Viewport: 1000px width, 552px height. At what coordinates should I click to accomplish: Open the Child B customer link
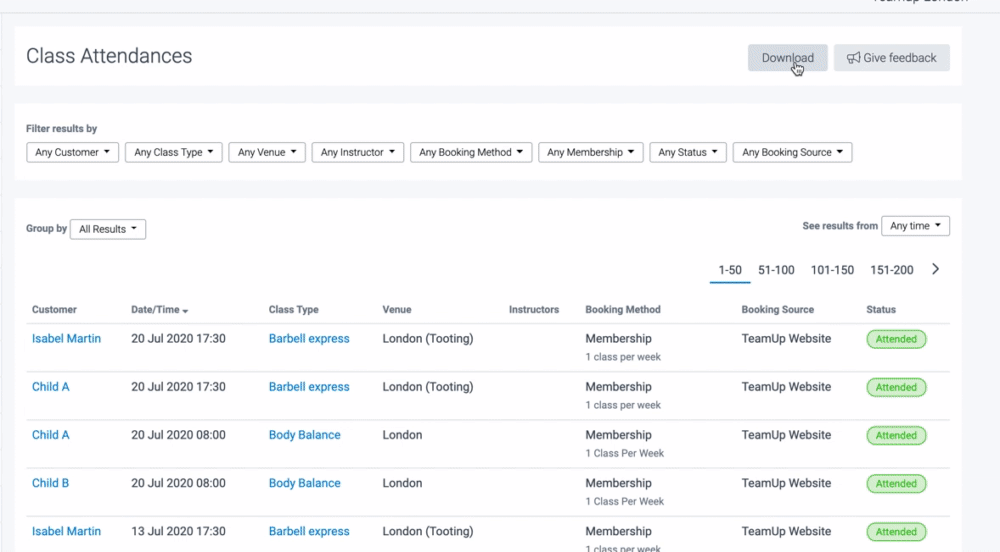point(50,483)
